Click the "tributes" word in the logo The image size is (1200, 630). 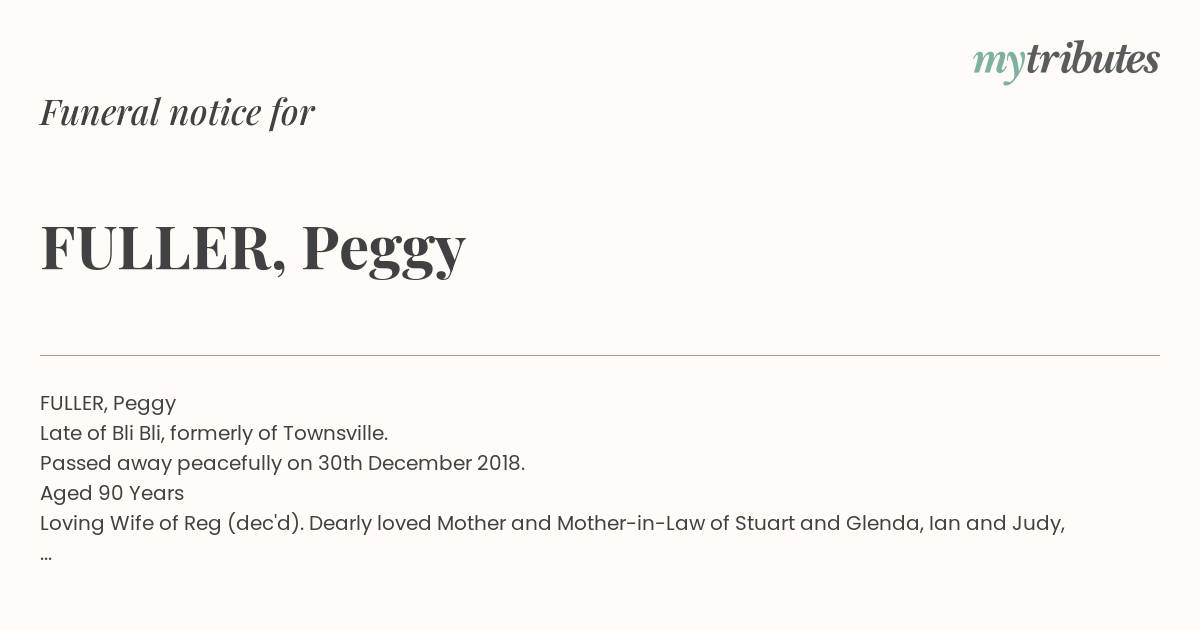click(x=1092, y=59)
